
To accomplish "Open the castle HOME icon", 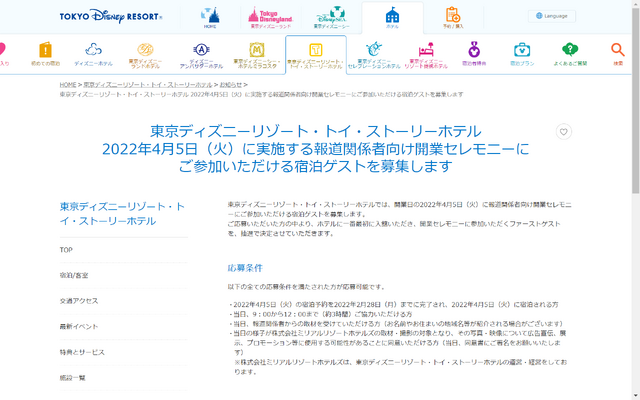I will pyautogui.click(x=209, y=17).
